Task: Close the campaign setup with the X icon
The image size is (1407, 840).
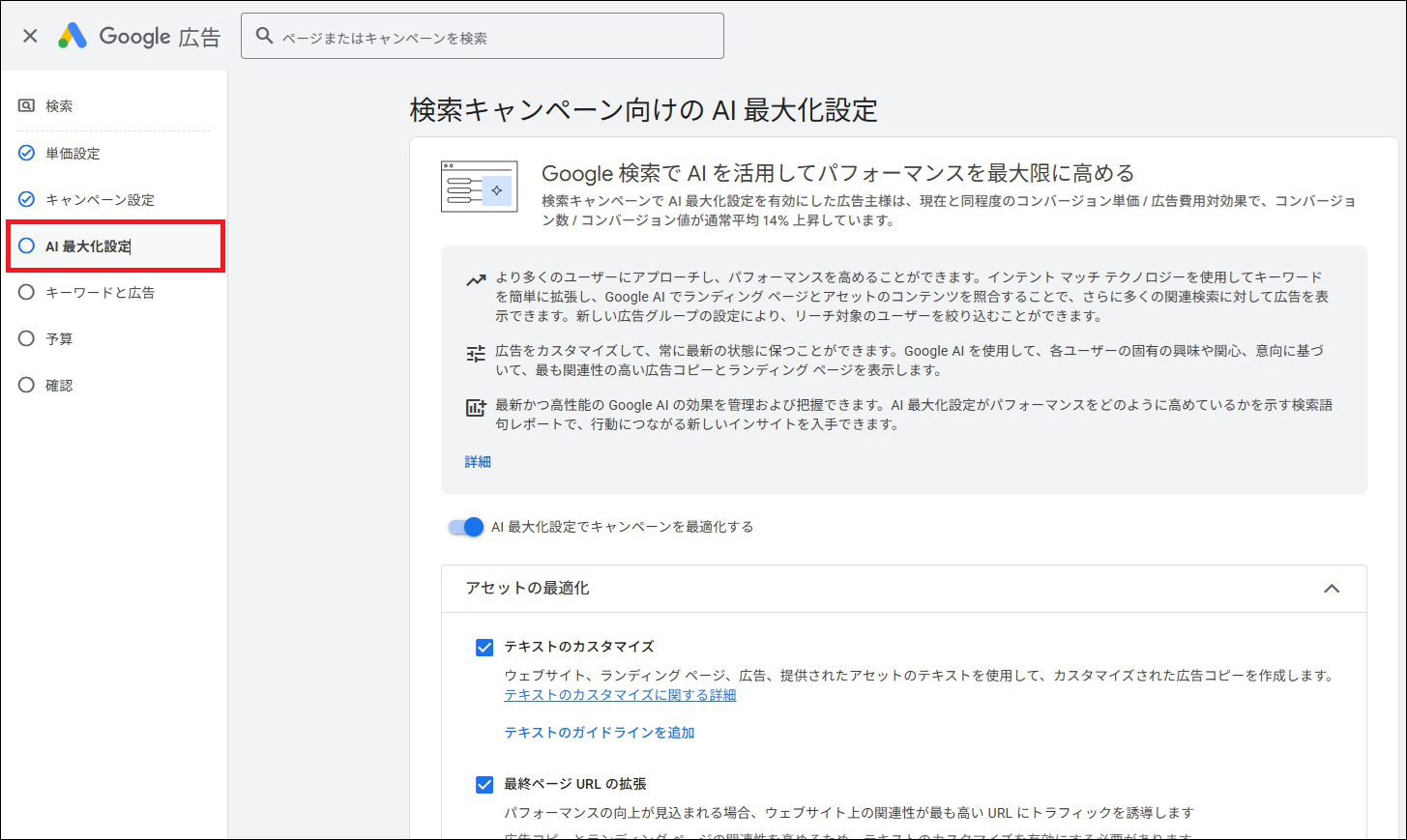Action: [30, 36]
